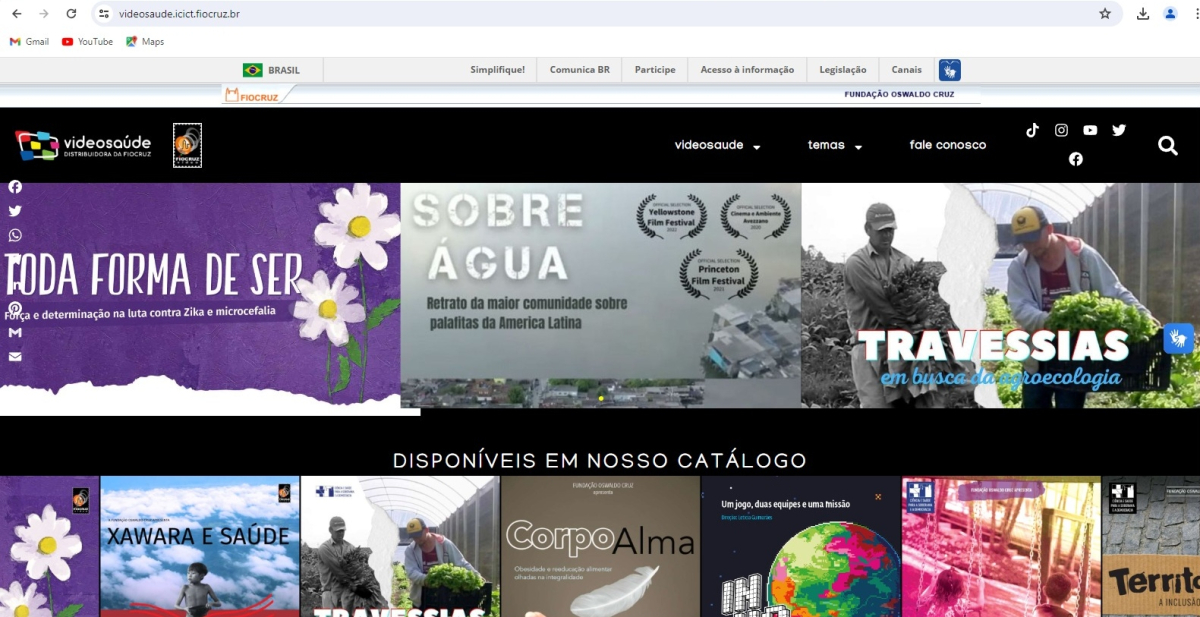Click the forward navigation arrow
1200x617 pixels.
point(43,14)
